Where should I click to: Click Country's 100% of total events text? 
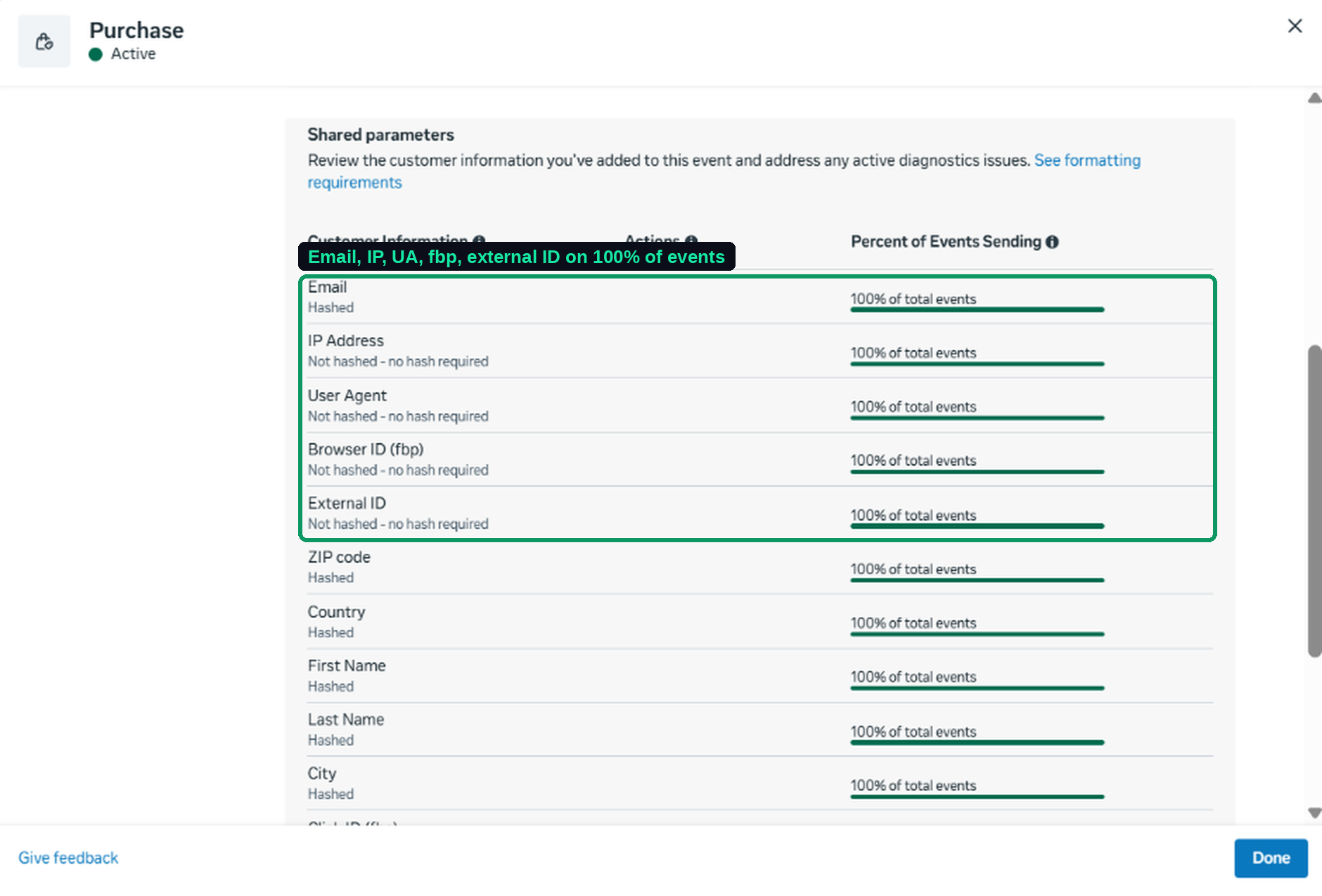click(913, 623)
